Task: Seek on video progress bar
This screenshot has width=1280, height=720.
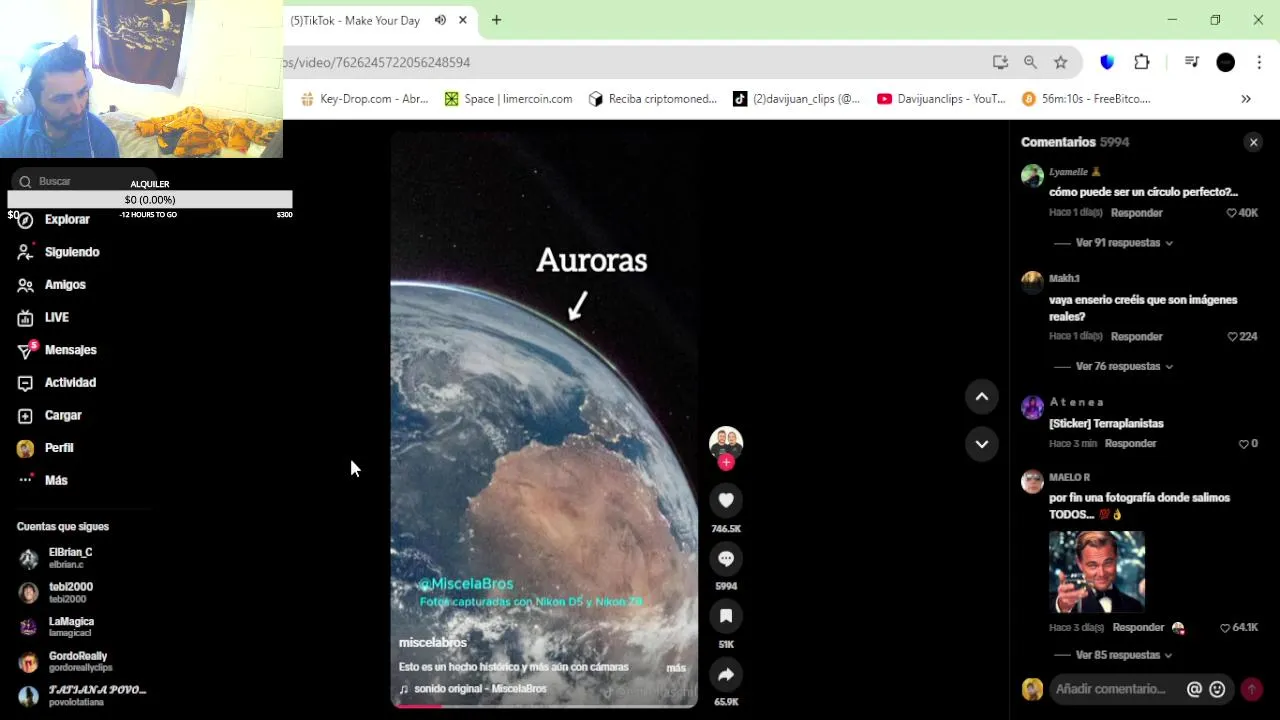Action: coord(544,706)
